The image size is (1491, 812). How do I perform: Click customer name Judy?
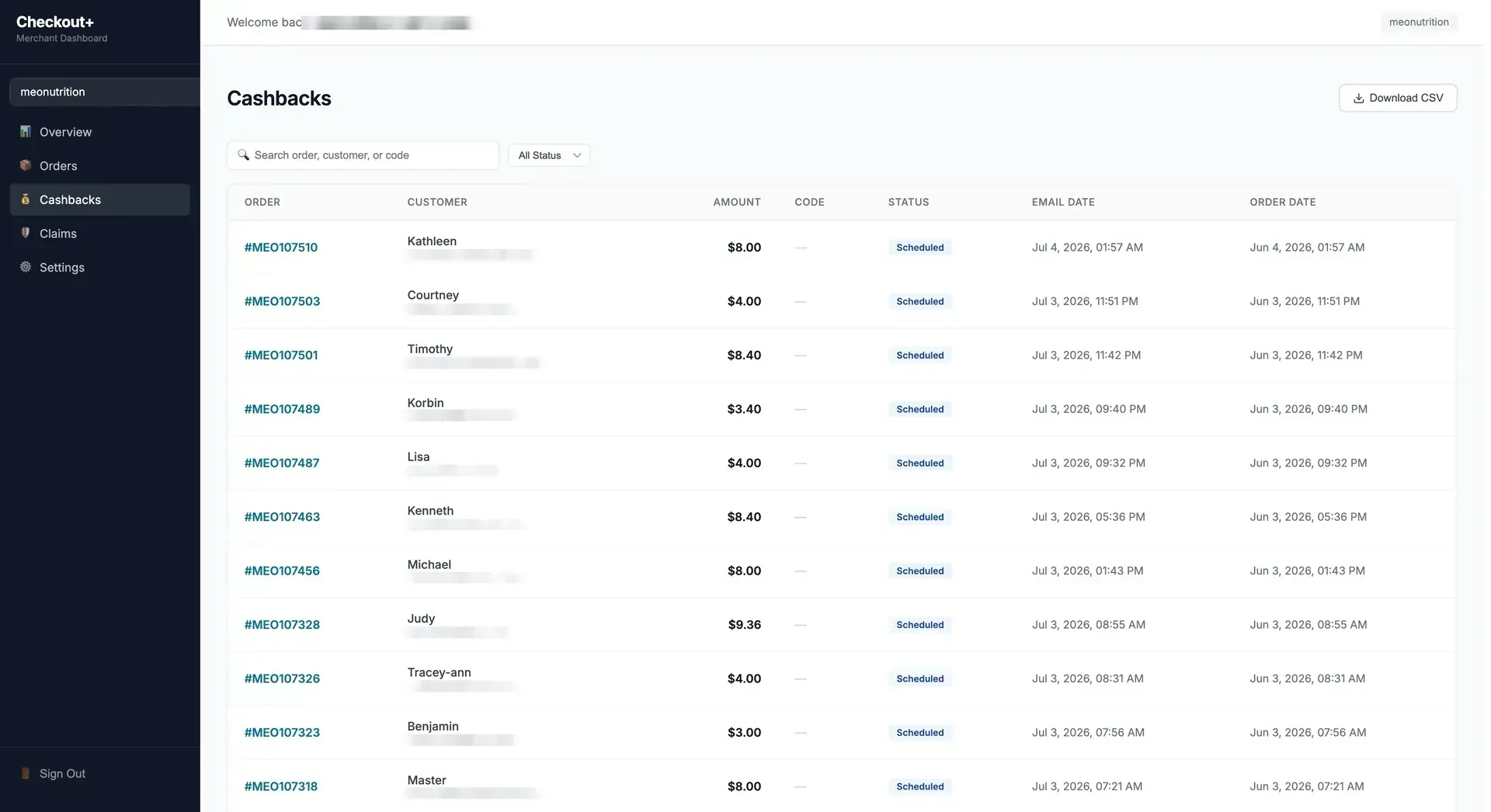421,619
